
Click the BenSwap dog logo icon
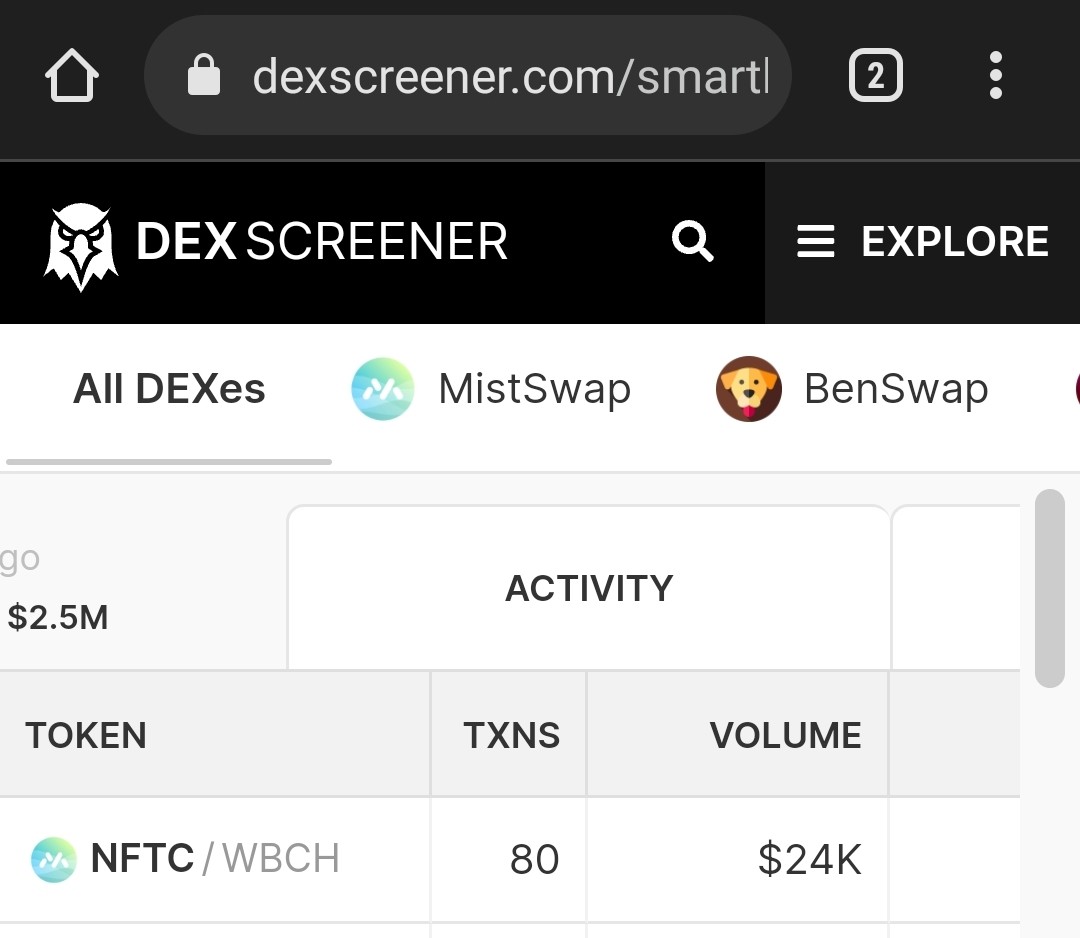click(748, 388)
